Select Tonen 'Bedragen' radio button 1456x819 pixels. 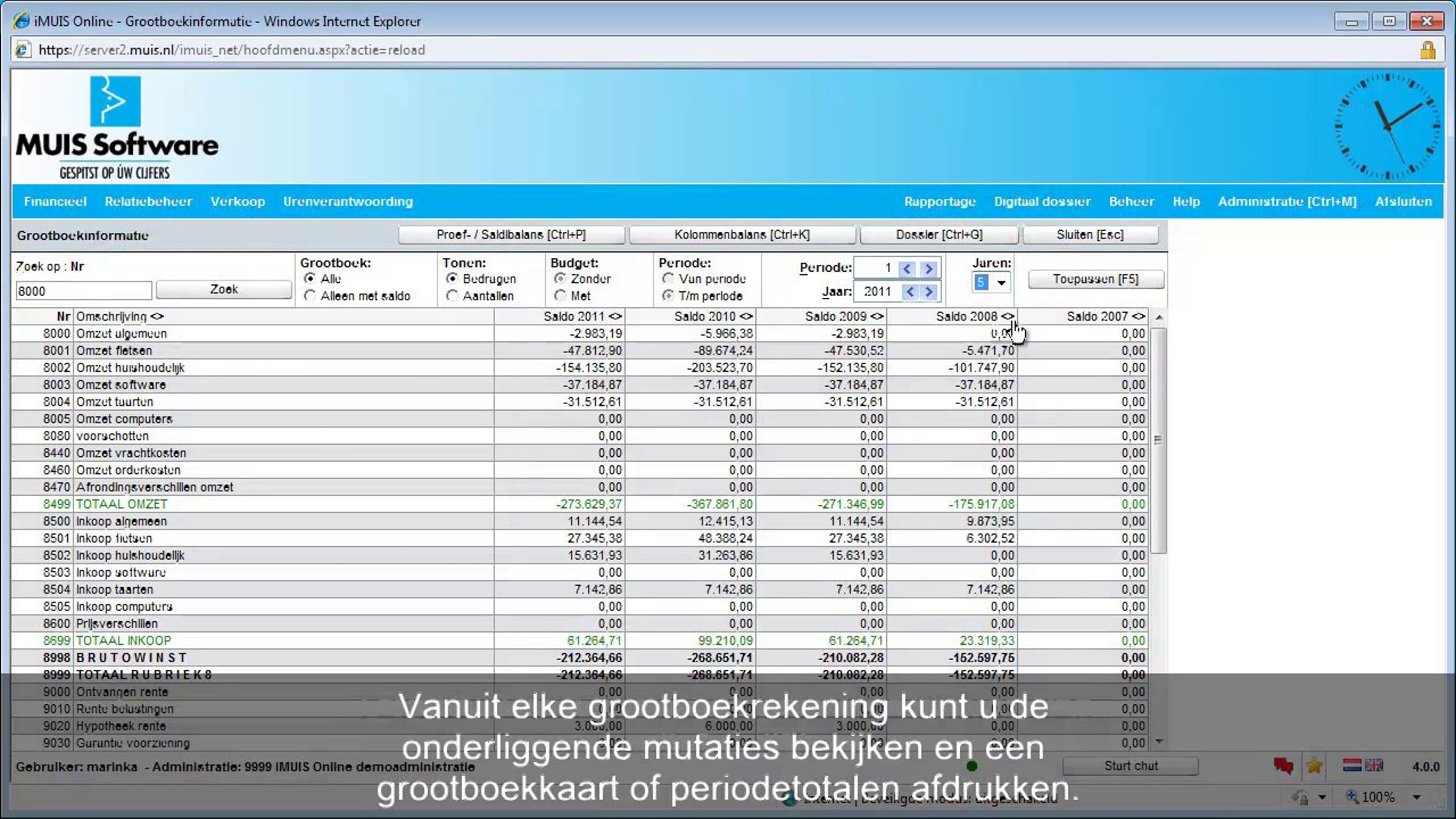[x=452, y=278]
